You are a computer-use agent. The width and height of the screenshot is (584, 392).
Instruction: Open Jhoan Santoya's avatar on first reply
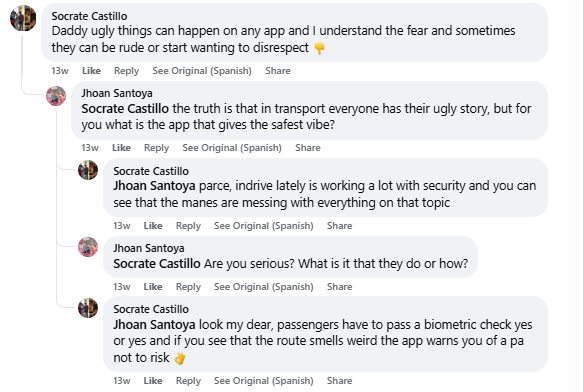(x=56, y=96)
